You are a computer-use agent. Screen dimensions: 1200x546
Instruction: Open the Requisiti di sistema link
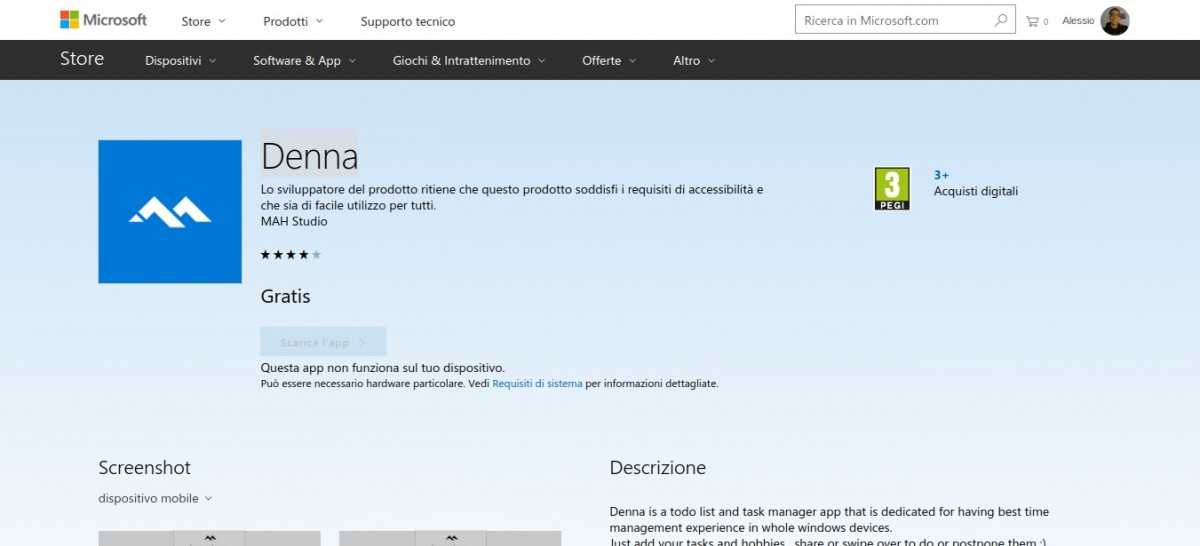537,383
